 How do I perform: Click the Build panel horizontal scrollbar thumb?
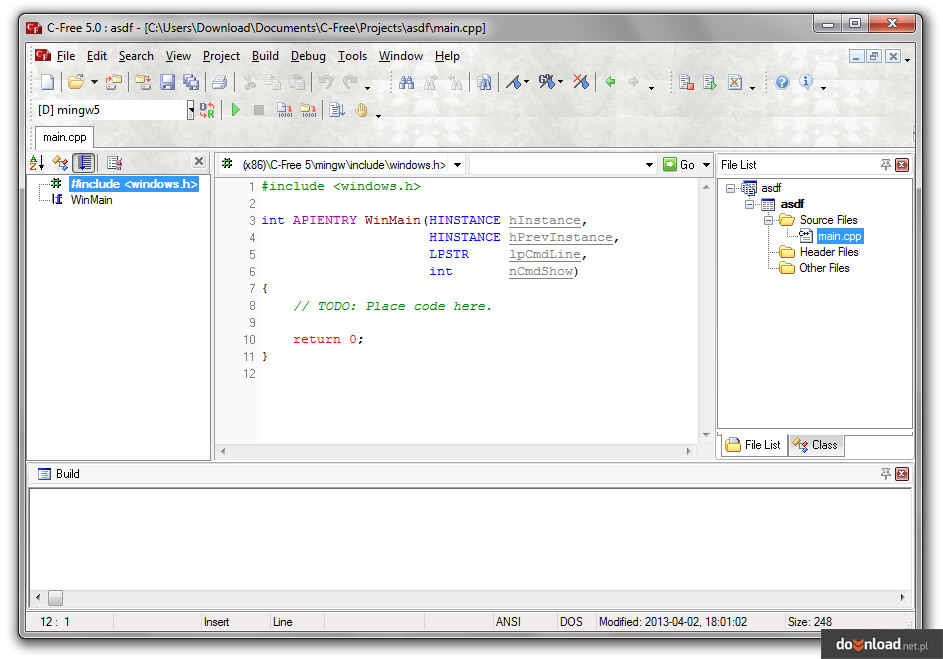coord(55,598)
